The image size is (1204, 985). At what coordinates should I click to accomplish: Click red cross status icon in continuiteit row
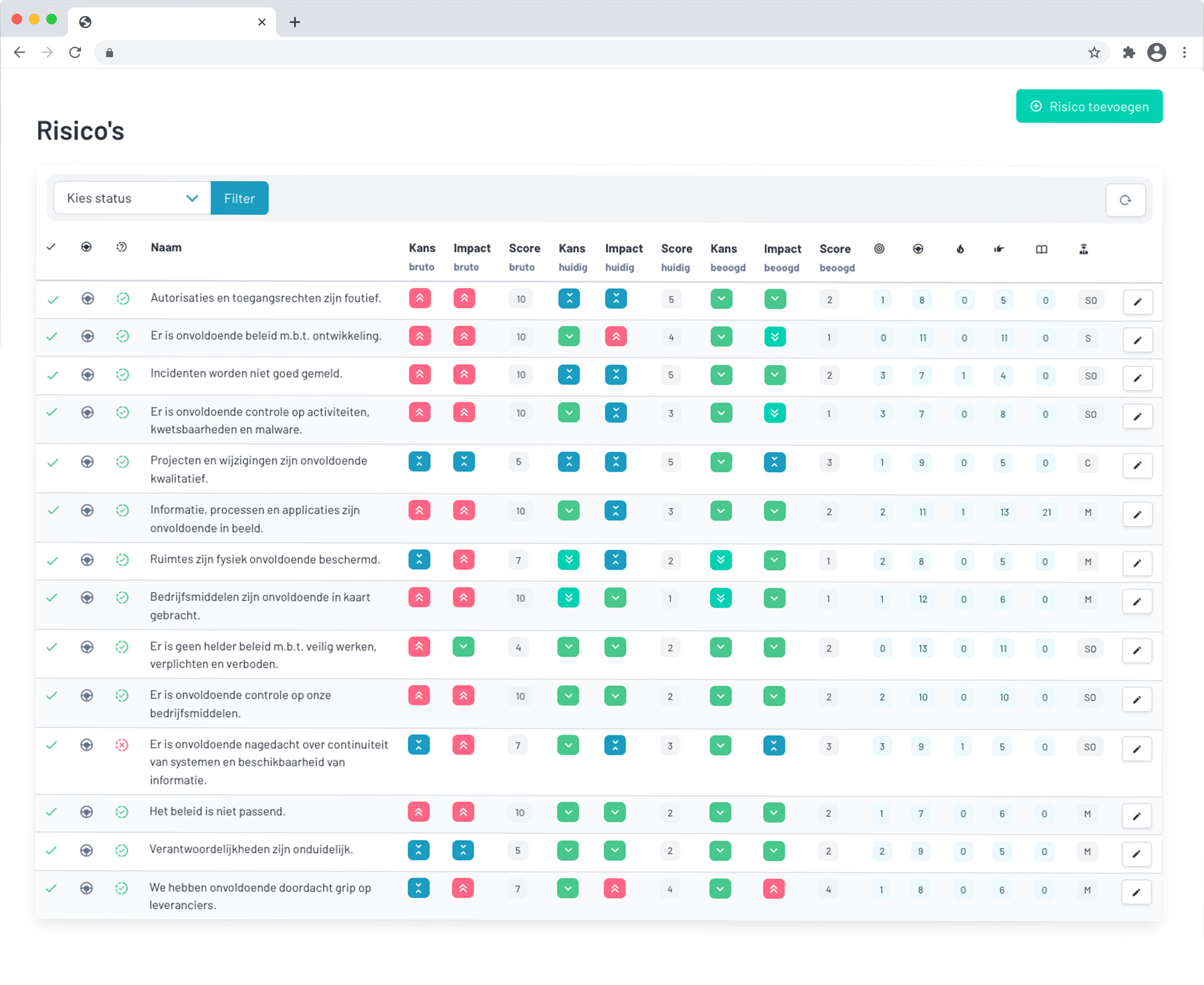click(121, 745)
